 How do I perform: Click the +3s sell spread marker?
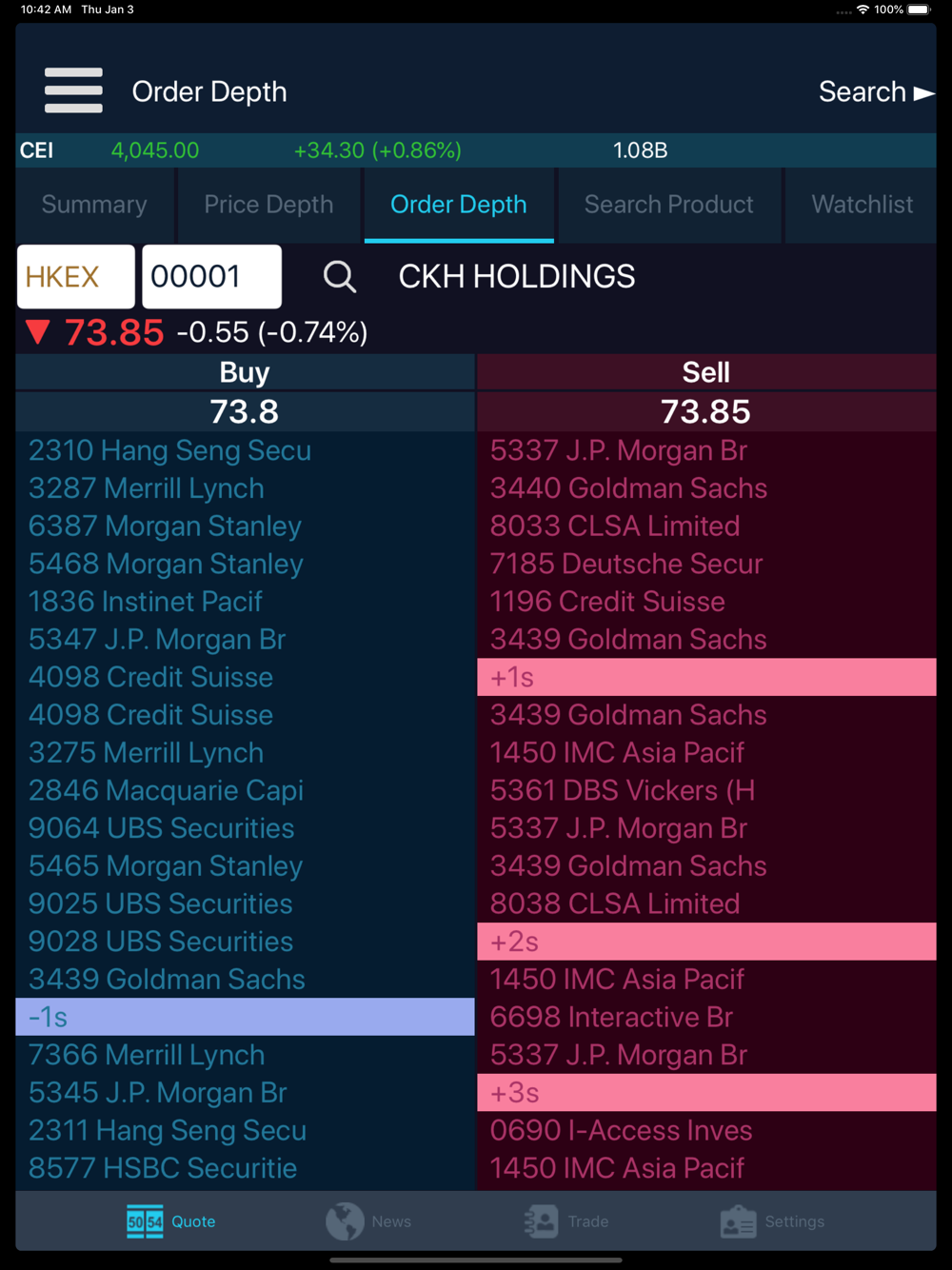click(706, 1092)
